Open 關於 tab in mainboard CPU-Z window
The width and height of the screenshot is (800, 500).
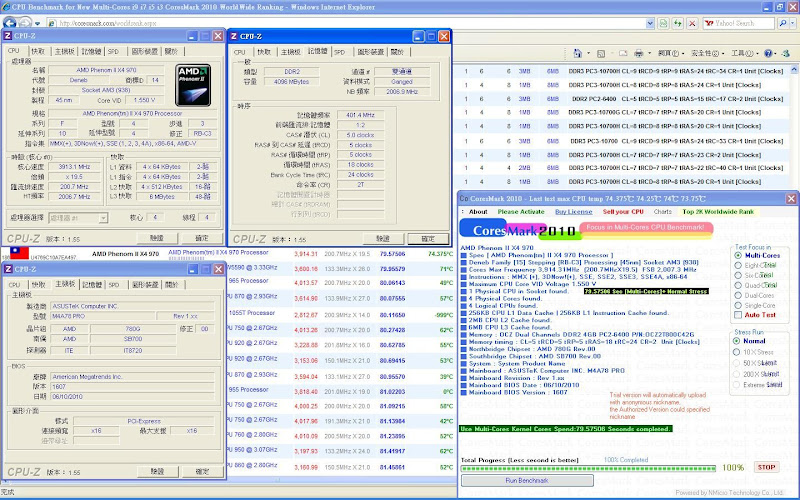[172, 284]
